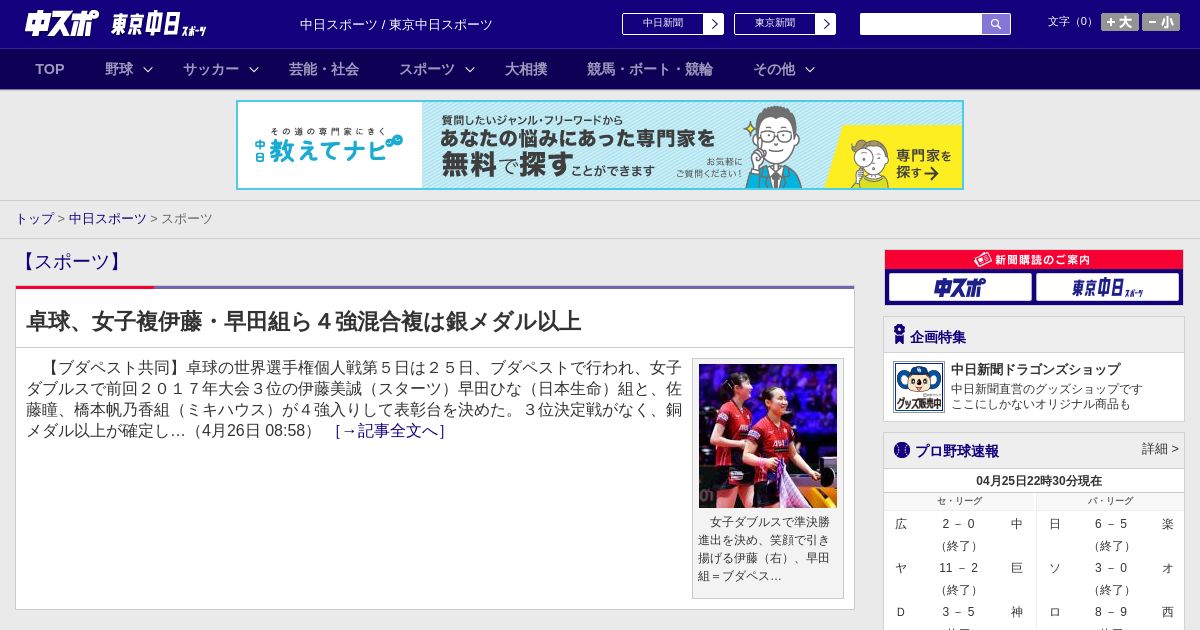Click the Ｄ 3－5 神 score
The height and width of the screenshot is (630, 1200).
pos(959,612)
